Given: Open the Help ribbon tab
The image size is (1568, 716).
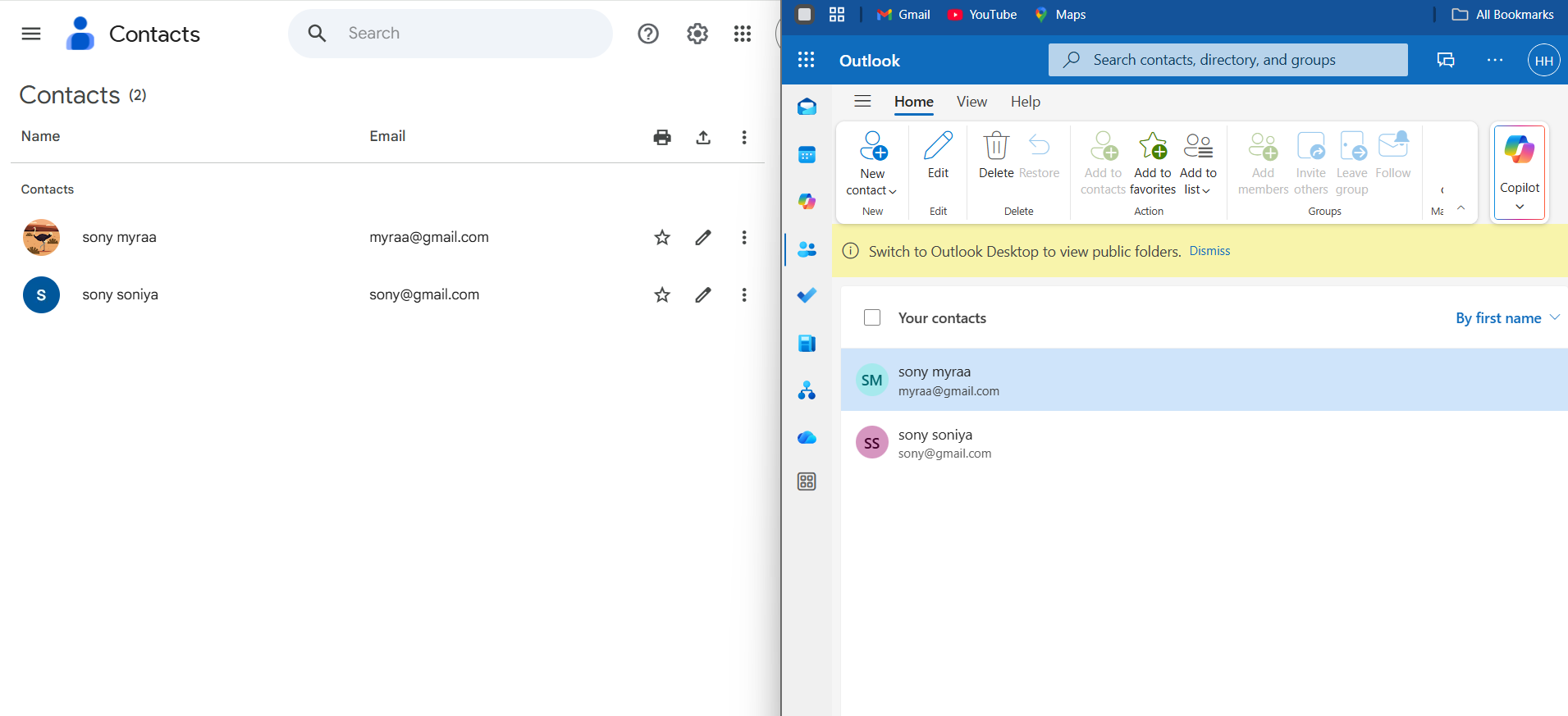Looking at the screenshot, I should (x=1026, y=102).
